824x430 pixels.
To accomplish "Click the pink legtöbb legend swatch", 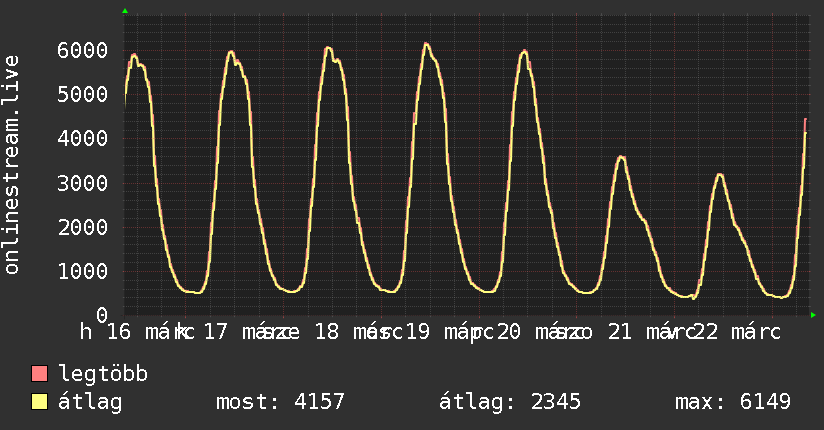I will coord(39,373).
